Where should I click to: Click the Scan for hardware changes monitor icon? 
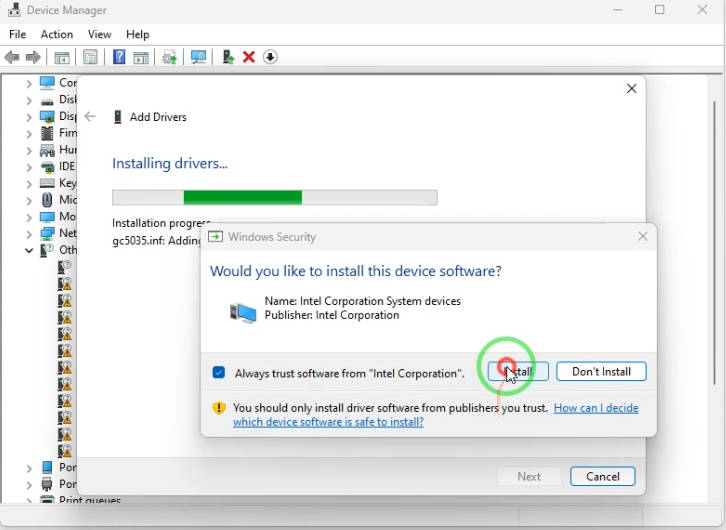click(199, 57)
